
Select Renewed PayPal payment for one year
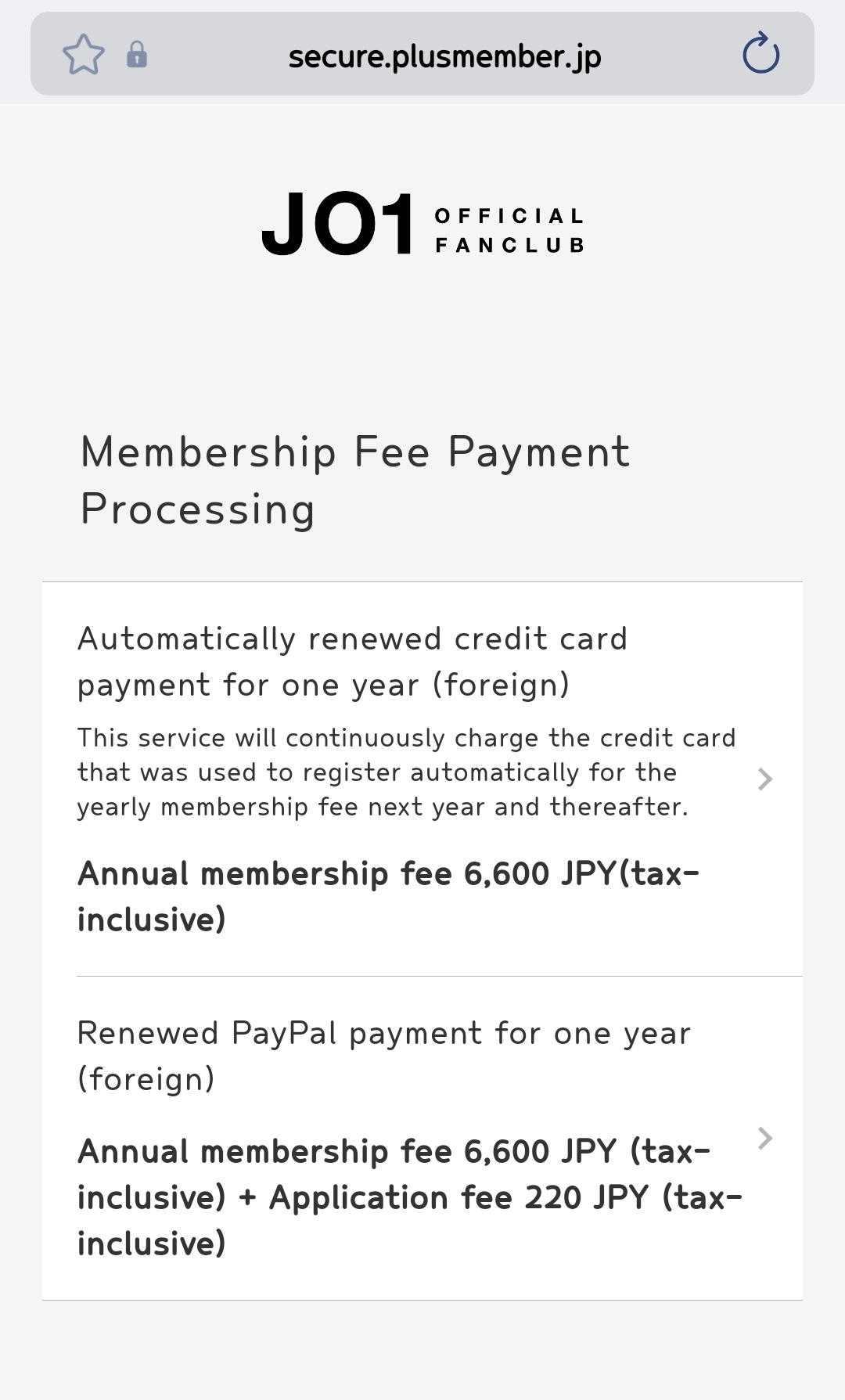[383, 1034]
